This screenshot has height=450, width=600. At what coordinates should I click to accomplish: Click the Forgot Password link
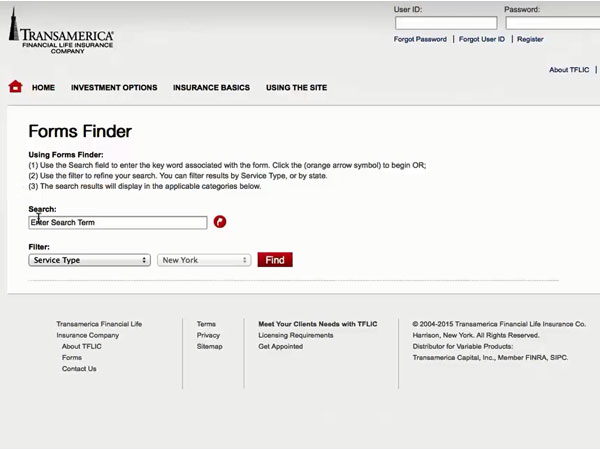pyautogui.click(x=420, y=39)
